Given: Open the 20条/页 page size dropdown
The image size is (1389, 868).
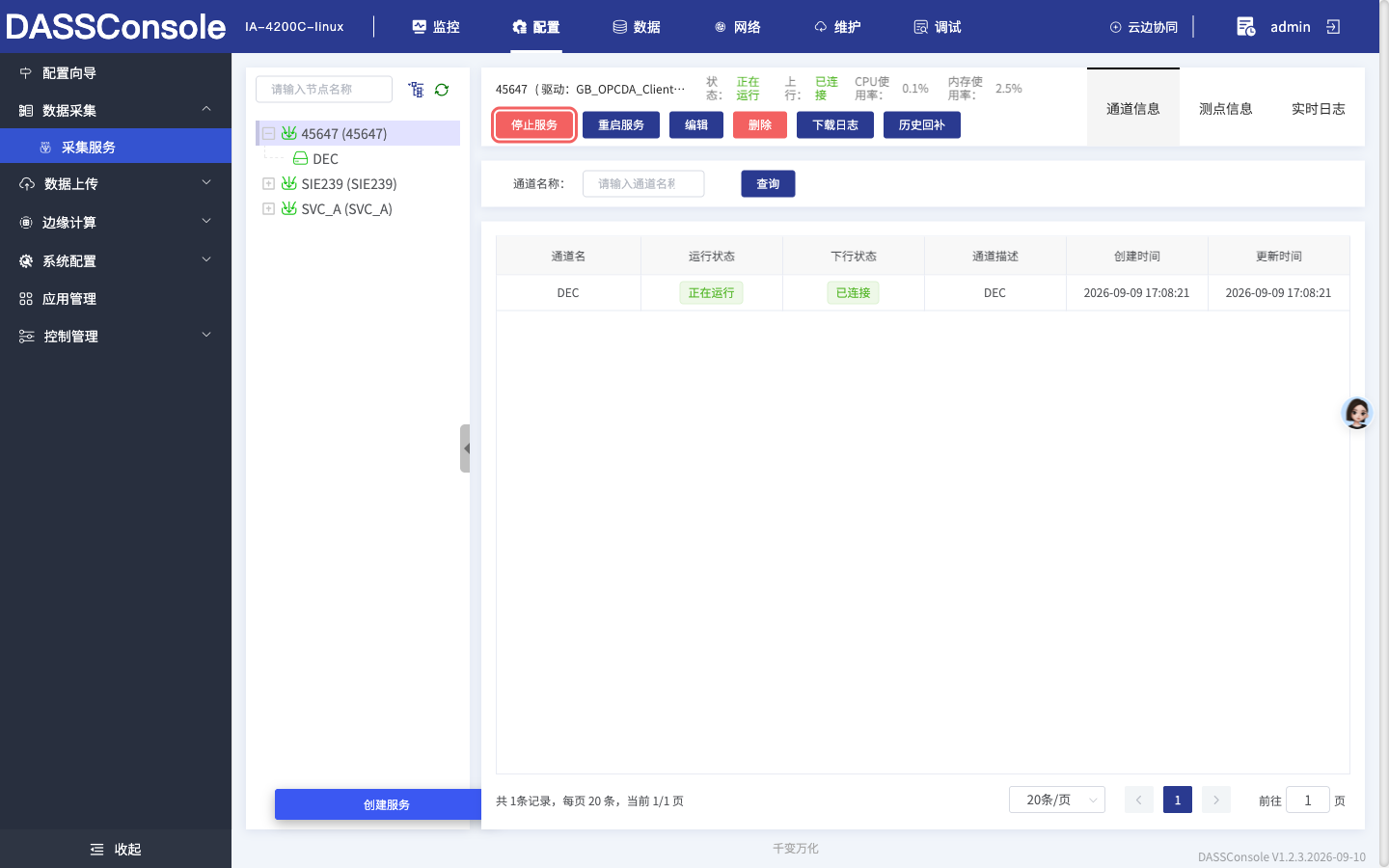Looking at the screenshot, I should click(x=1057, y=800).
